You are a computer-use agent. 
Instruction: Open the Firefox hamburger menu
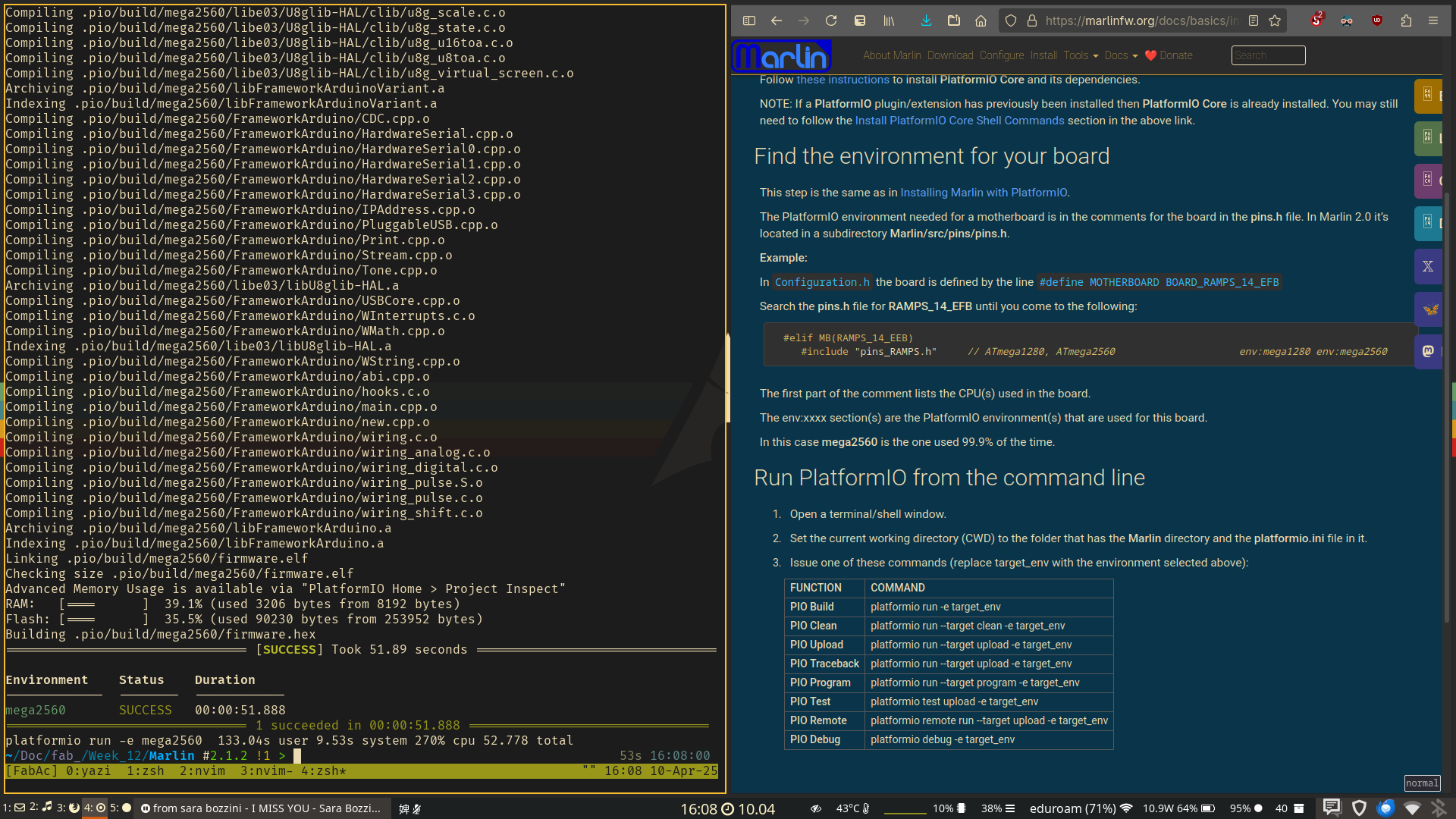[1433, 21]
